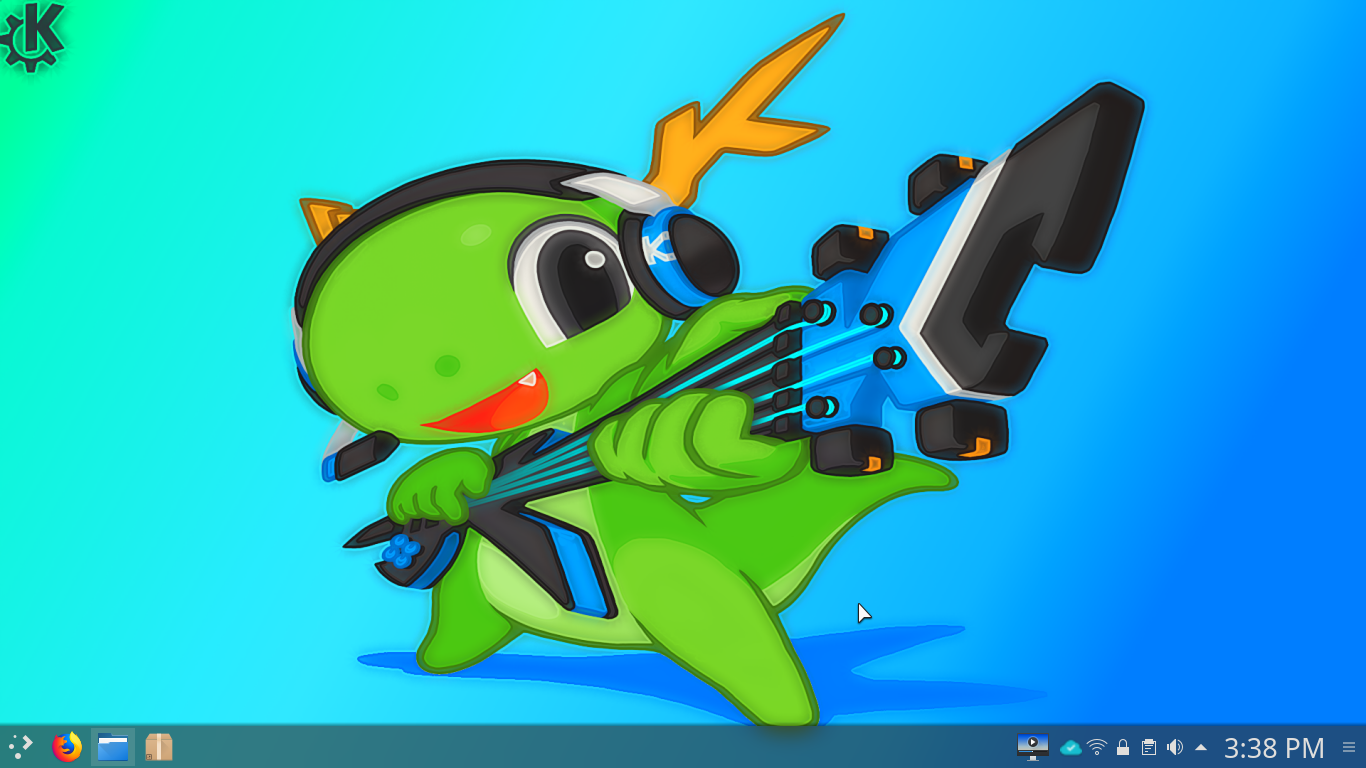The width and height of the screenshot is (1366, 768).
Task: Launch Firefox from the taskbar
Action: (67, 746)
